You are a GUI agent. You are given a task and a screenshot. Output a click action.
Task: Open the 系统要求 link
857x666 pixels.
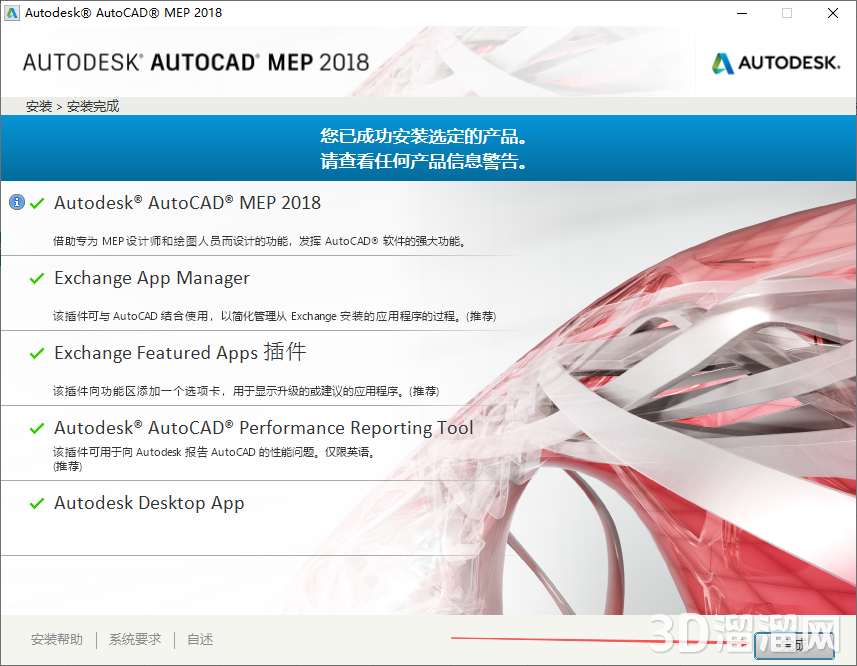[135, 639]
